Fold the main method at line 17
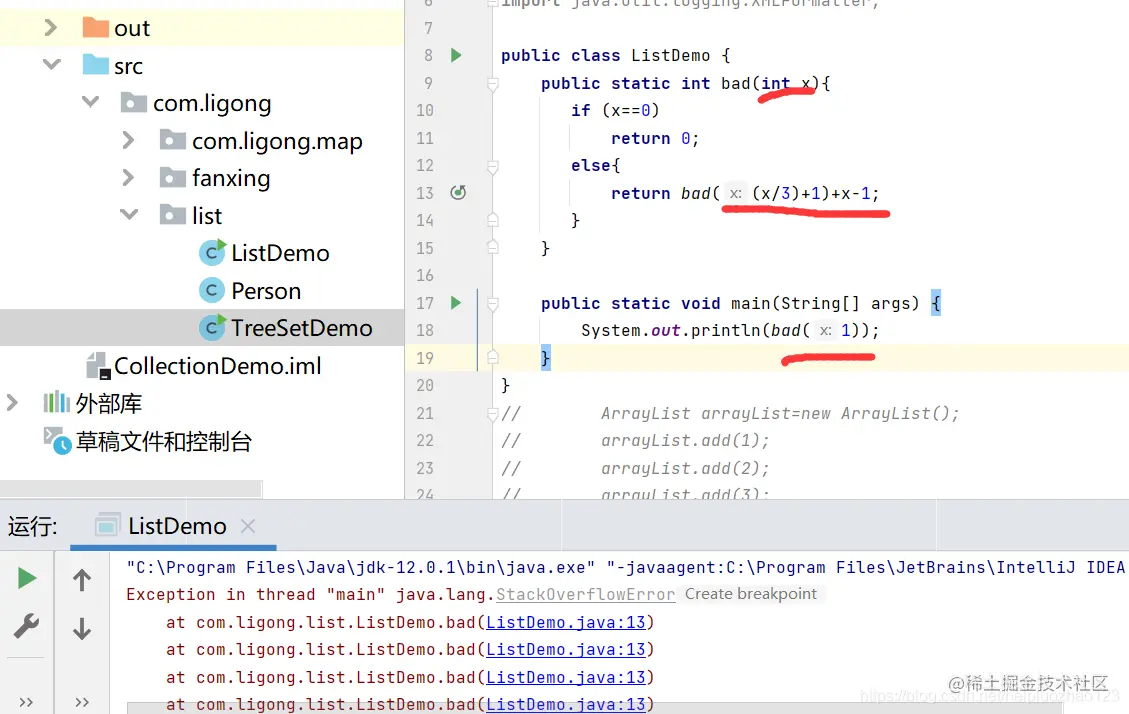Image resolution: width=1129 pixels, height=714 pixels. [x=492, y=304]
